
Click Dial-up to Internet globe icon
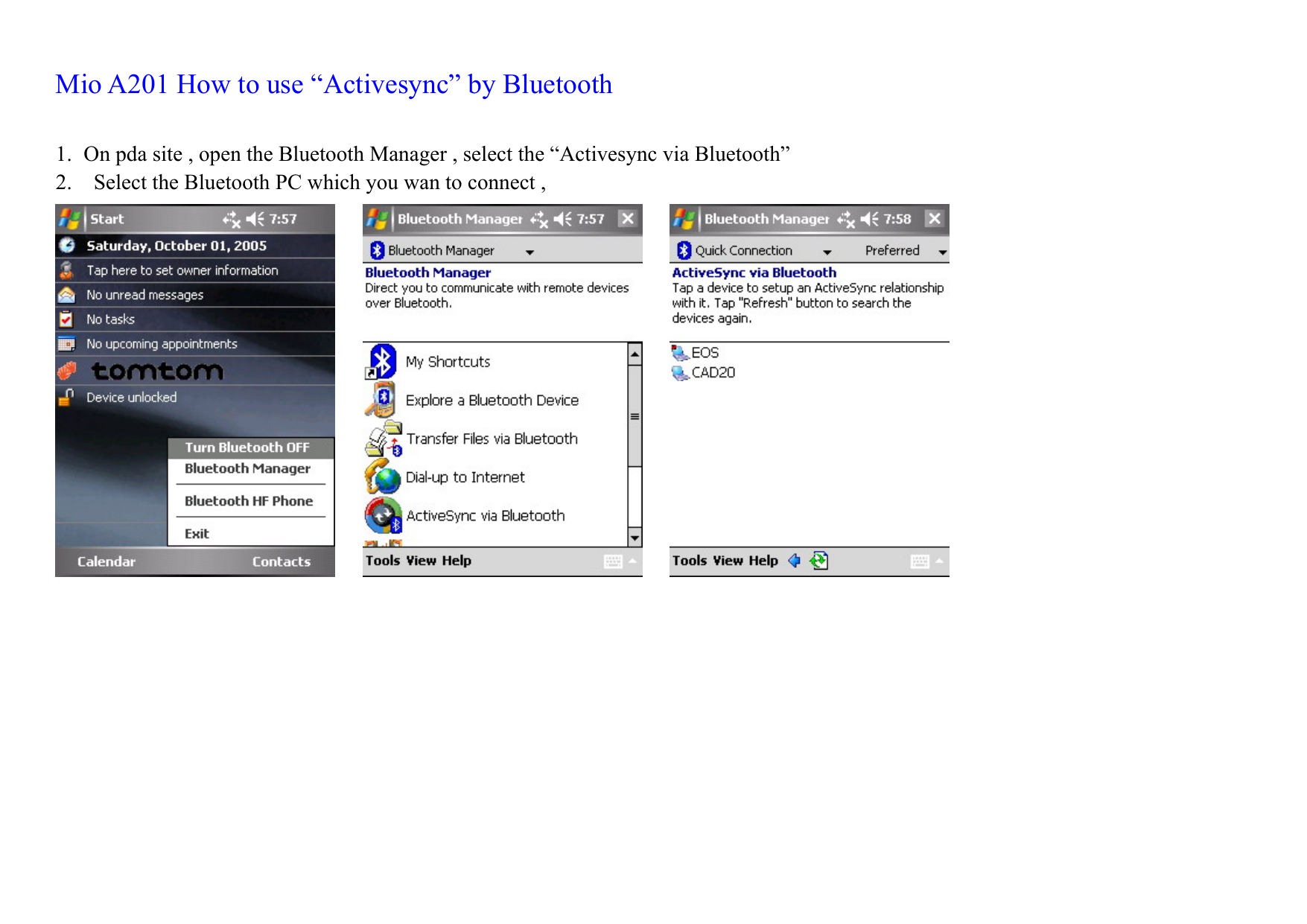coord(383,477)
